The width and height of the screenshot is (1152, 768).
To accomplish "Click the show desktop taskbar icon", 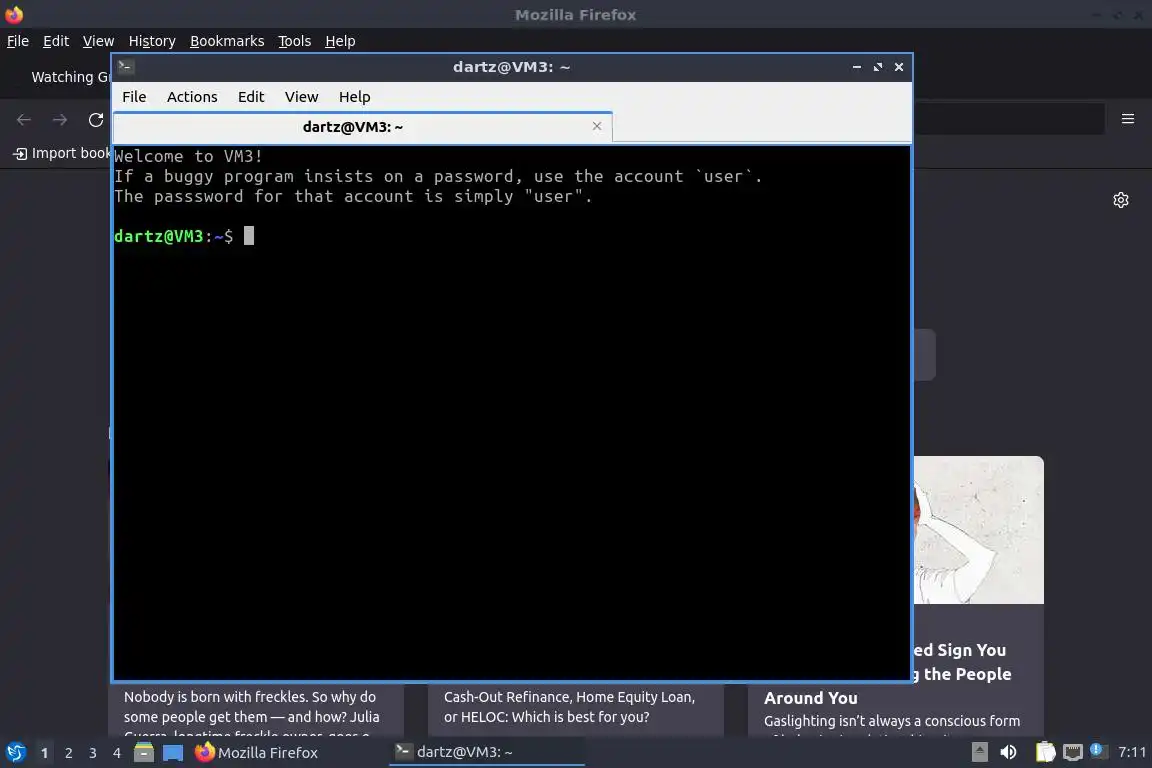I will click(173, 753).
